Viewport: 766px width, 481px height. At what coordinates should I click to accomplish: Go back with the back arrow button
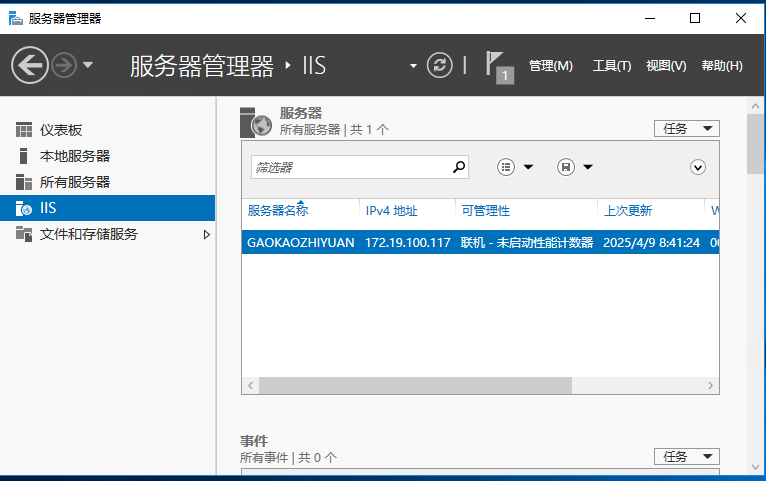30,65
